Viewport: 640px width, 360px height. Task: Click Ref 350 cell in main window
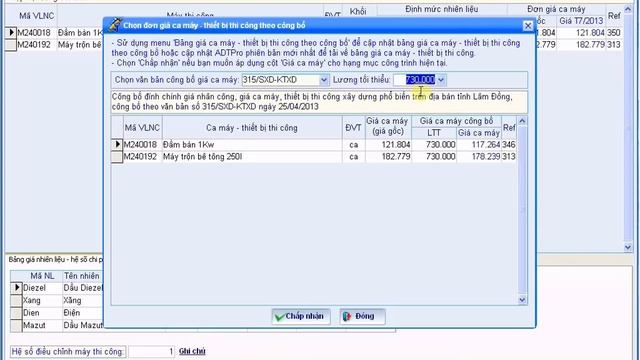[x=613, y=33]
